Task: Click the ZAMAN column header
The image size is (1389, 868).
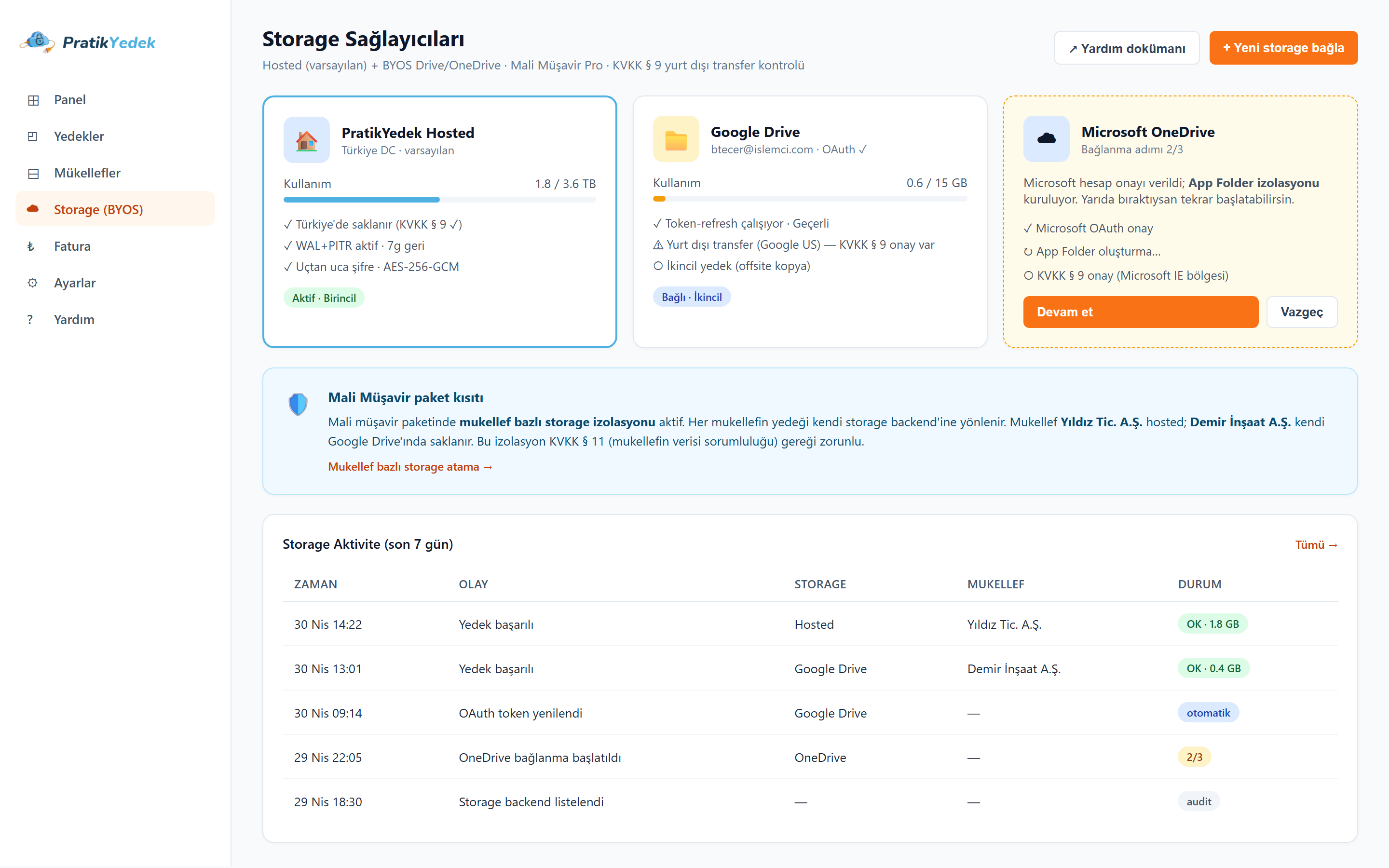Action: coord(315,584)
